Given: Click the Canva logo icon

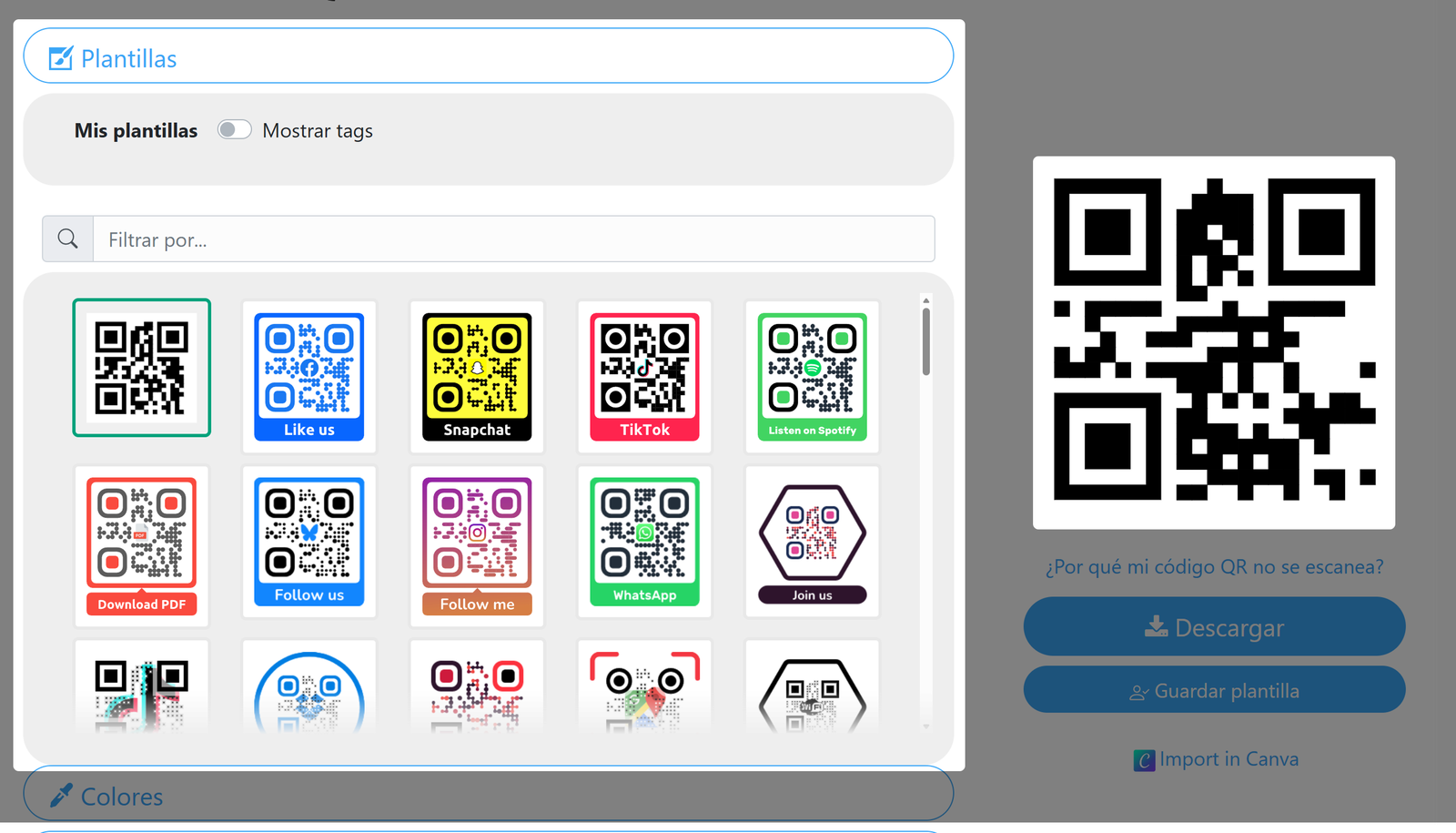Looking at the screenshot, I should pyautogui.click(x=1144, y=760).
